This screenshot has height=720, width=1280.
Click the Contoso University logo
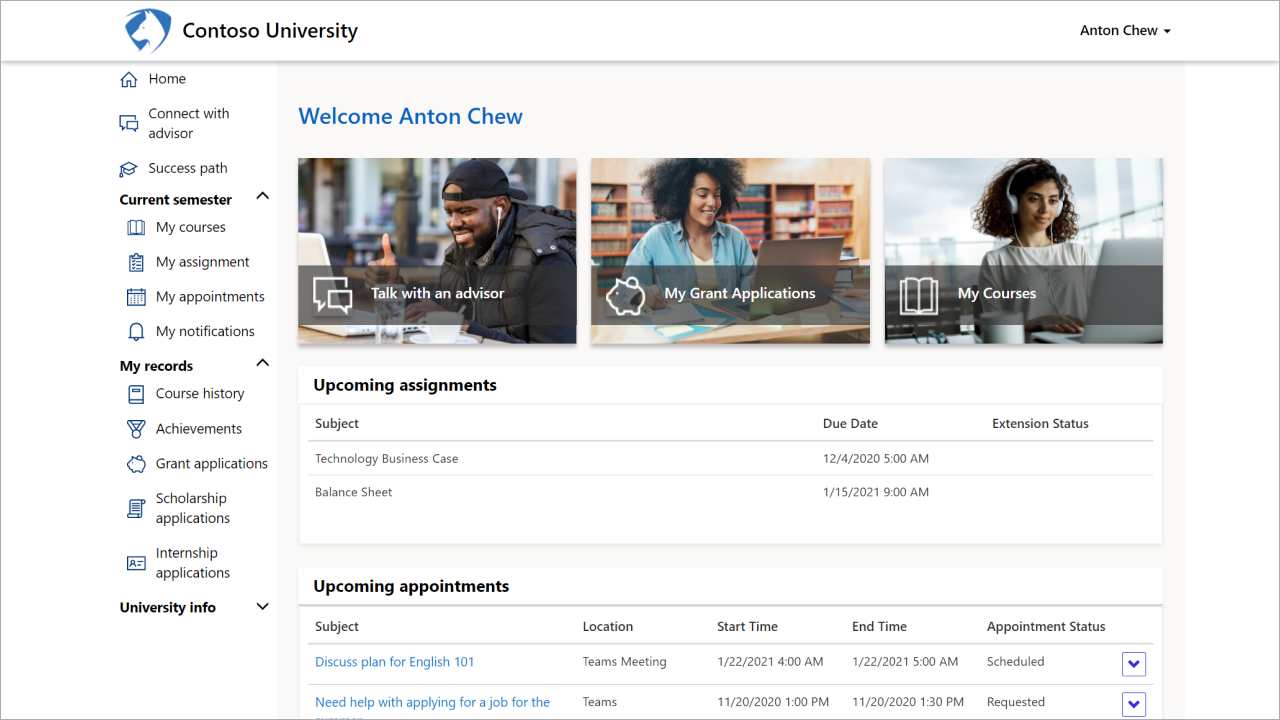tap(146, 30)
